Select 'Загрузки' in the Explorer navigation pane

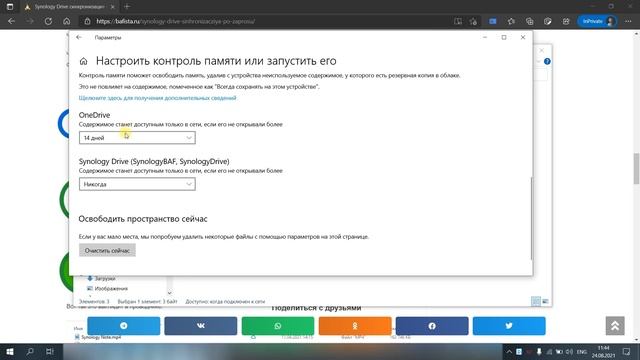pyautogui.click(x=104, y=279)
